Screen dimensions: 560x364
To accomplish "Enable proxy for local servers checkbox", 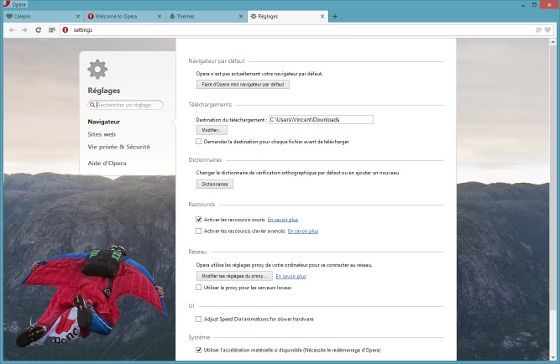I will (x=199, y=287).
